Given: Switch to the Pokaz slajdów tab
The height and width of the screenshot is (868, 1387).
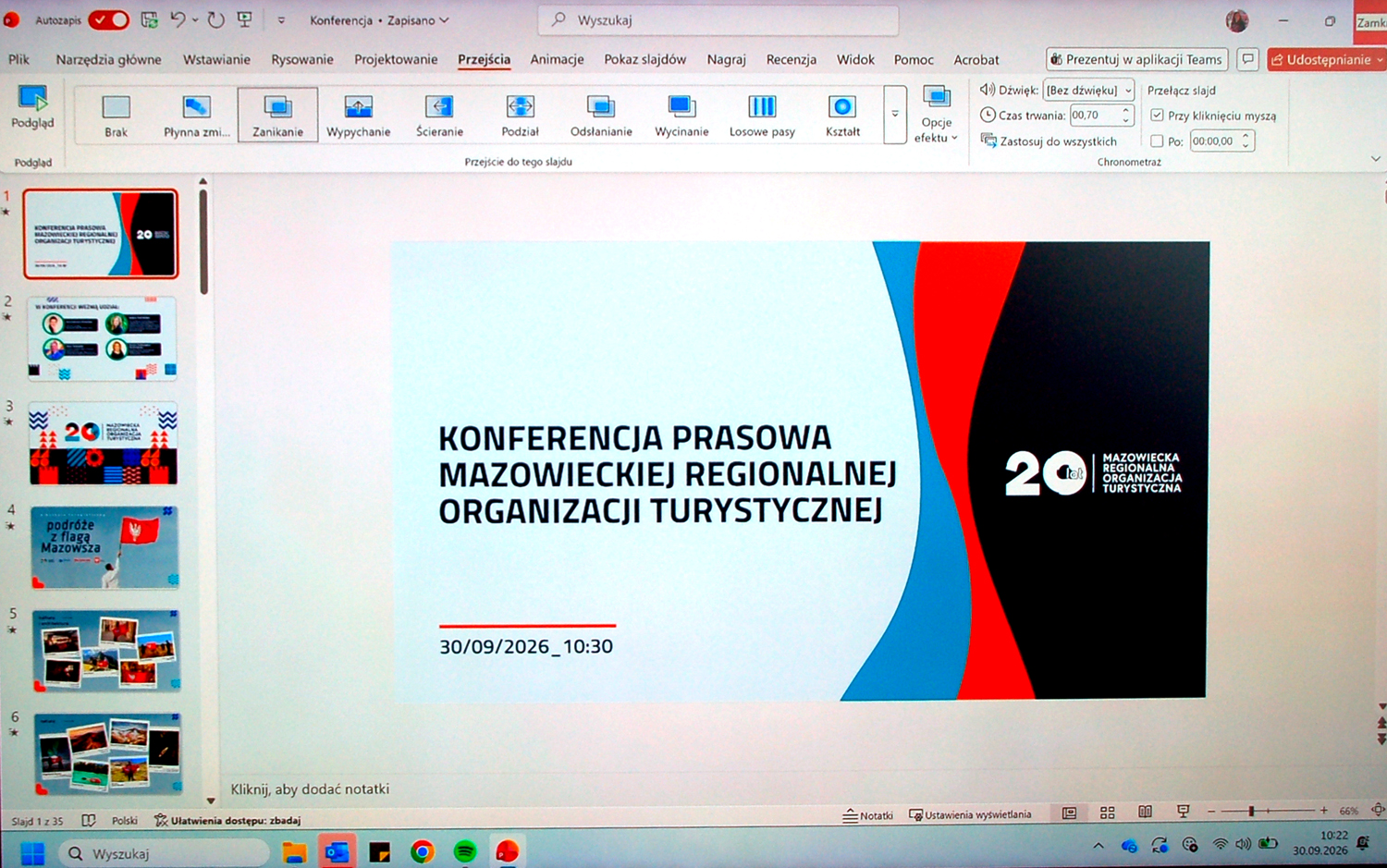Looking at the screenshot, I should [x=644, y=59].
